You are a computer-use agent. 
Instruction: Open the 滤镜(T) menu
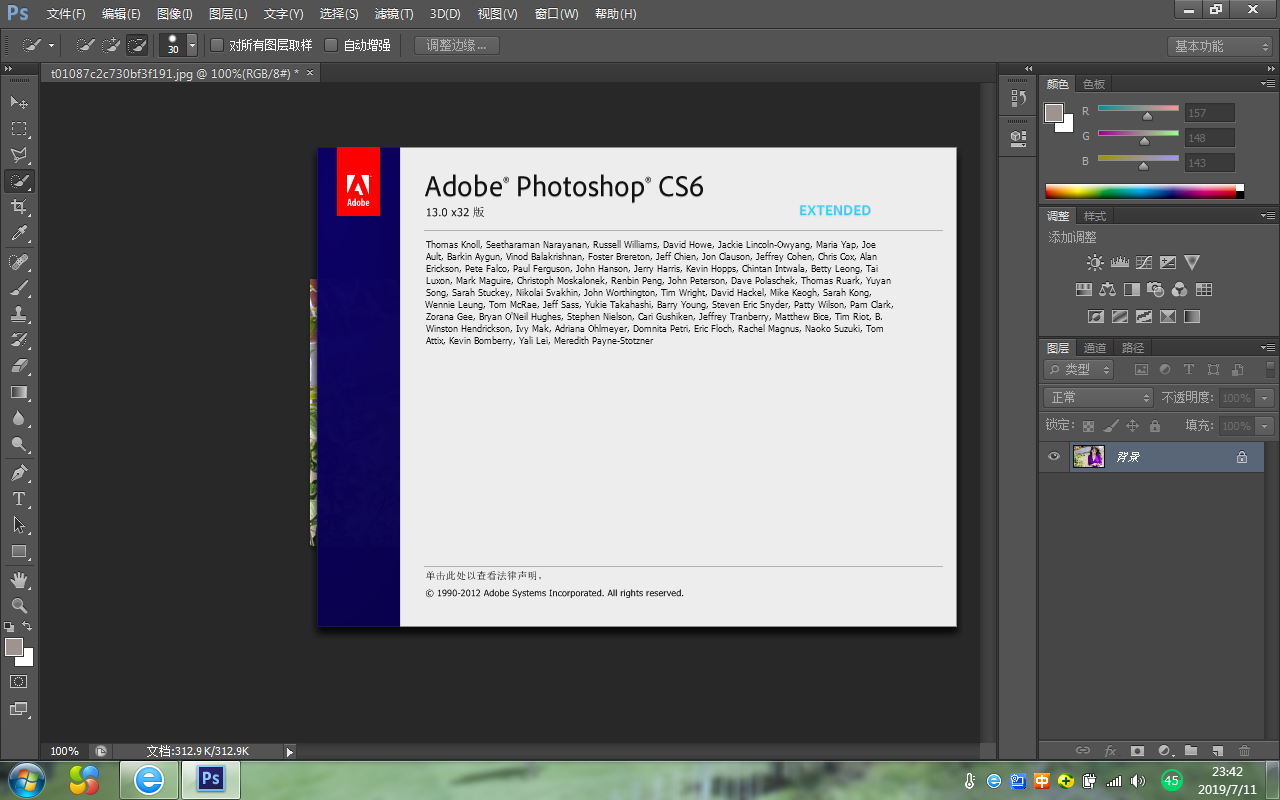coord(393,14)
